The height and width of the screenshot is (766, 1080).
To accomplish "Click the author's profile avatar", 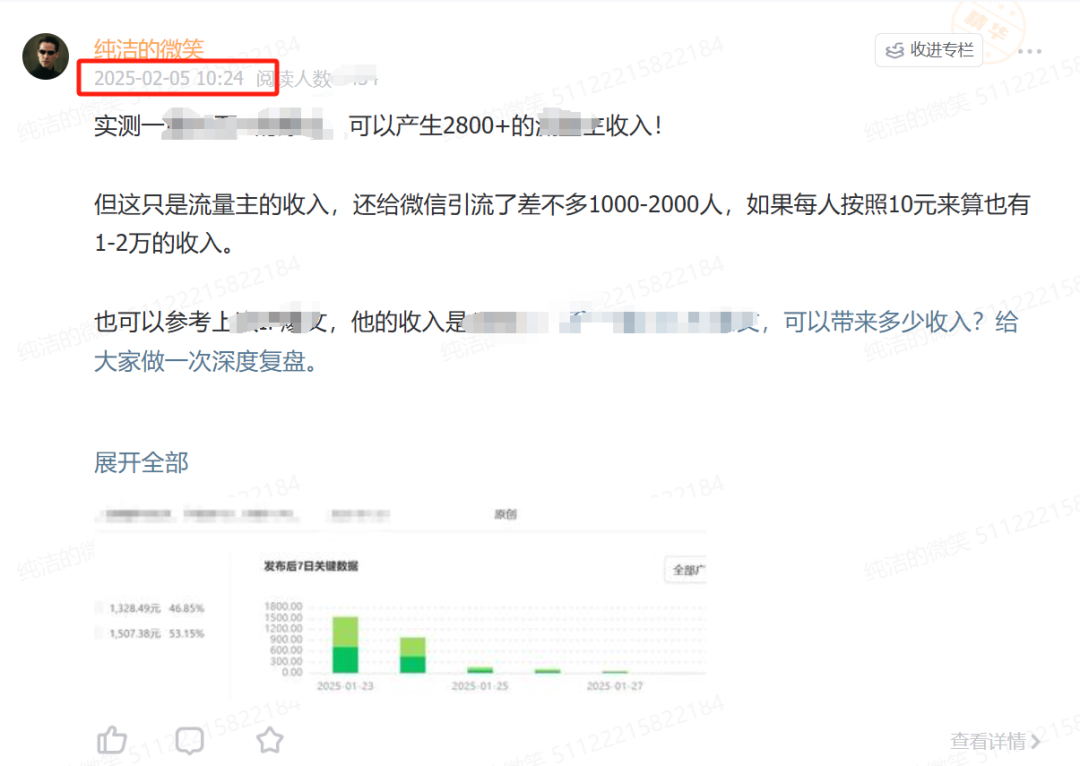I will [x=45, y=56].
